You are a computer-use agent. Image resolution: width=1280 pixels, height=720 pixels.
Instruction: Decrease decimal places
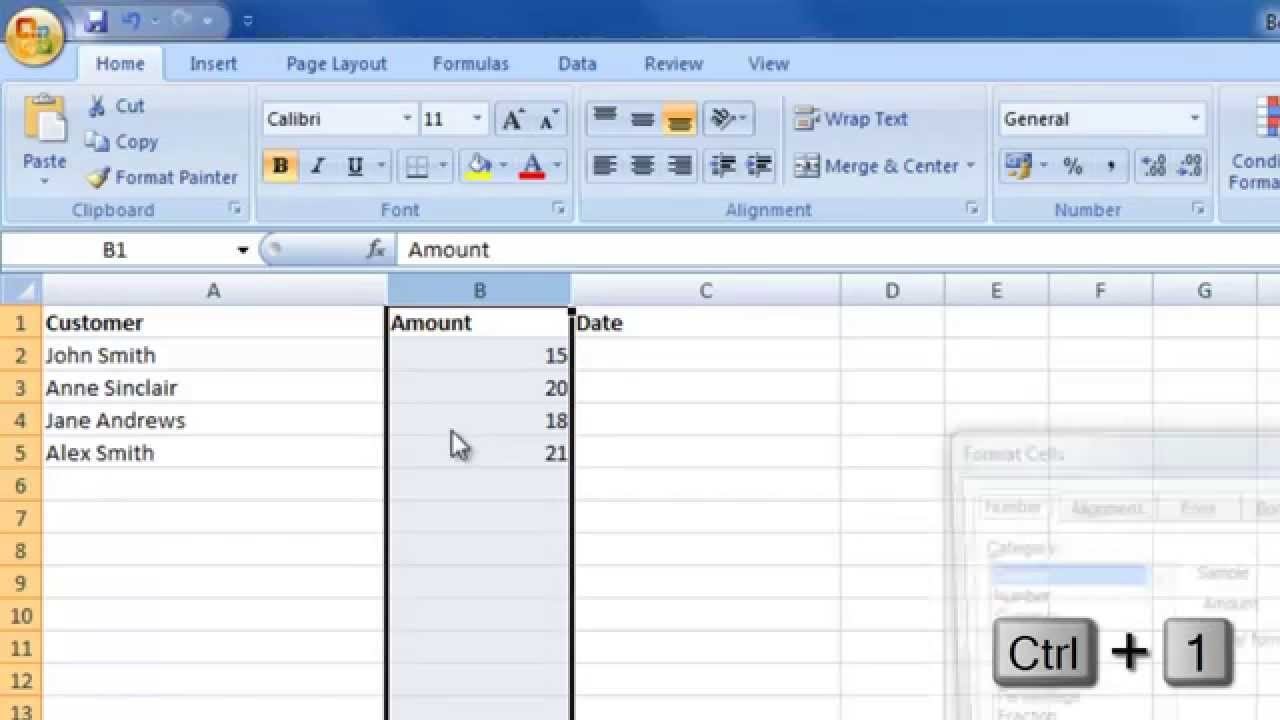[1190, 166]
